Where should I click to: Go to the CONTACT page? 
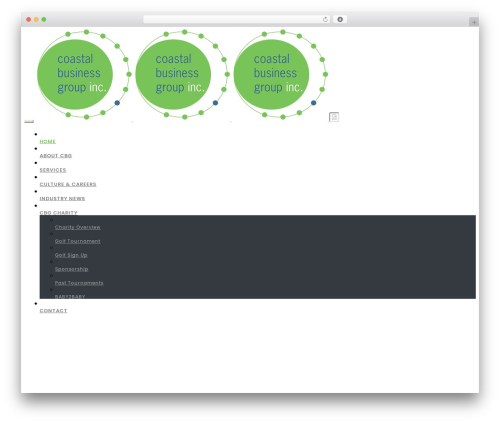[x=53, y=311]
